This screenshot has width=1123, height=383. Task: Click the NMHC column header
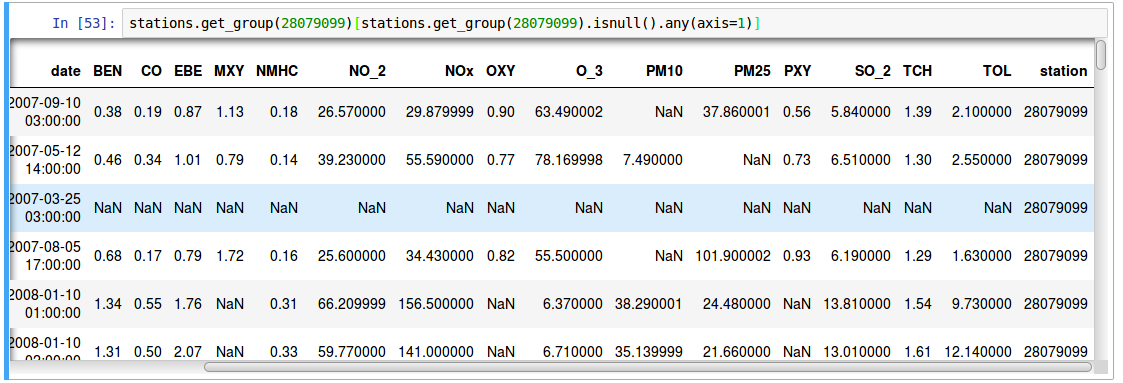tap(277, 71)
